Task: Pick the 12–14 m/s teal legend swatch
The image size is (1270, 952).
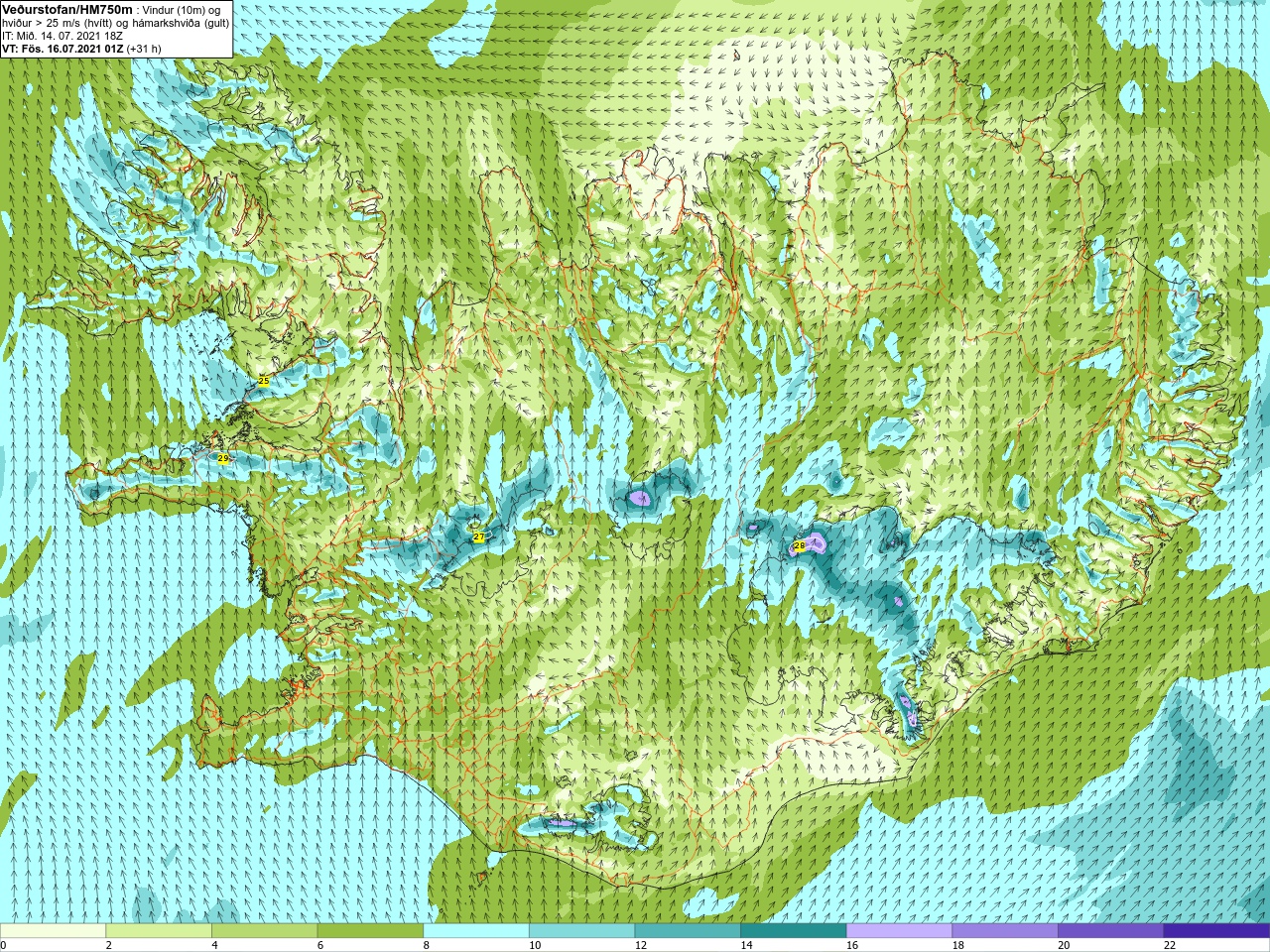Action: (x=688, y=931)
